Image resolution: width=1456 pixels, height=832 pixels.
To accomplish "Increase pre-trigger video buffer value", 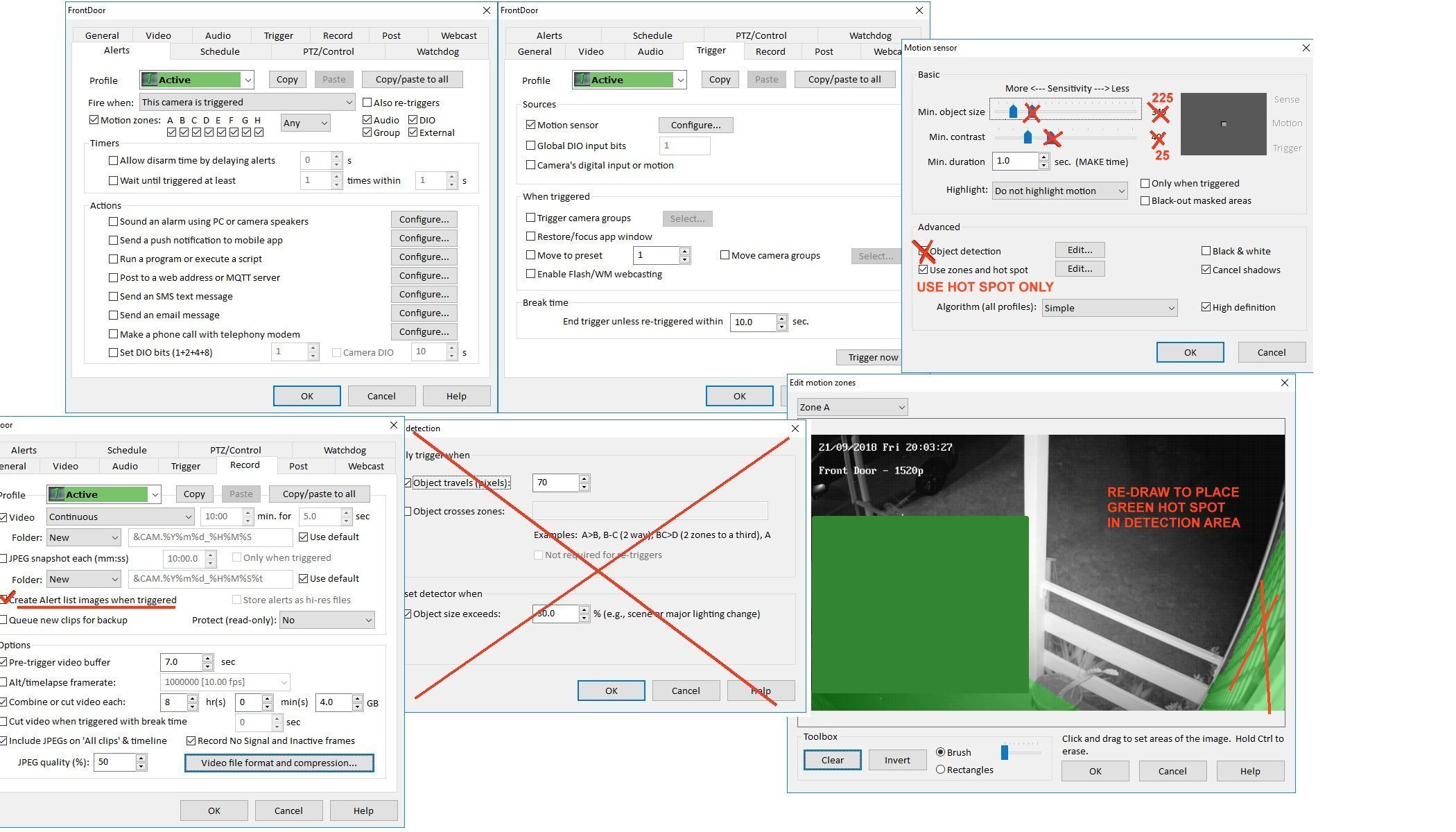I will (x=207, y=658).
